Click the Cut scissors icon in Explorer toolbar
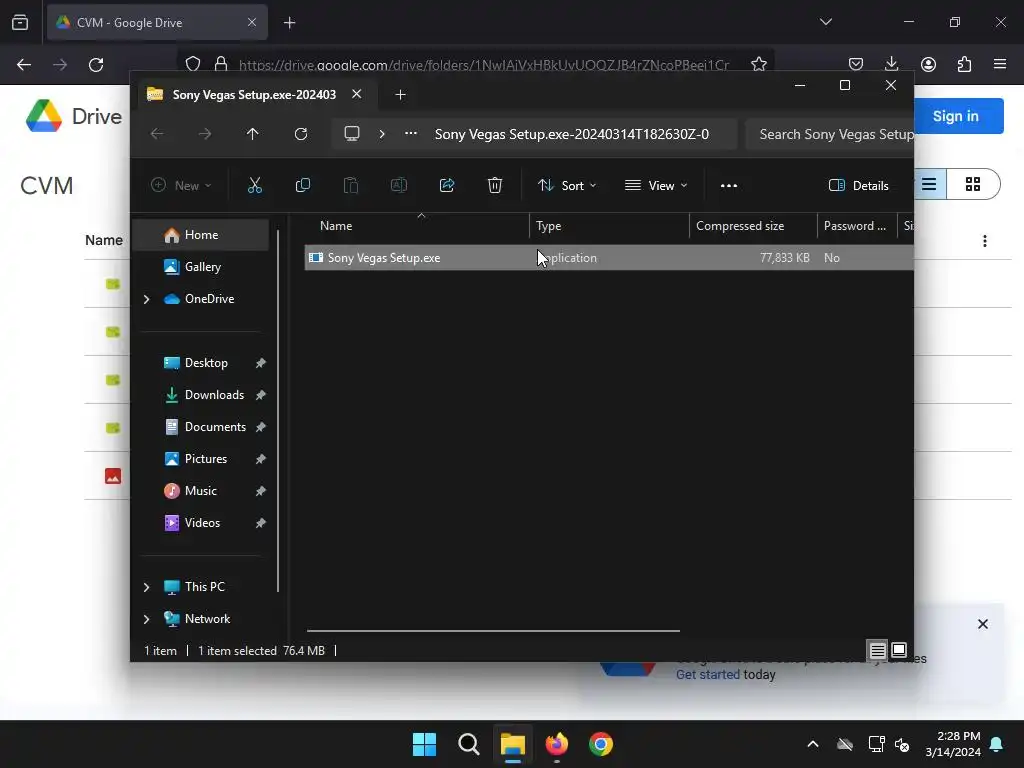The height and width of the screenshot is (768, 1024). click(x=255, y=185)
